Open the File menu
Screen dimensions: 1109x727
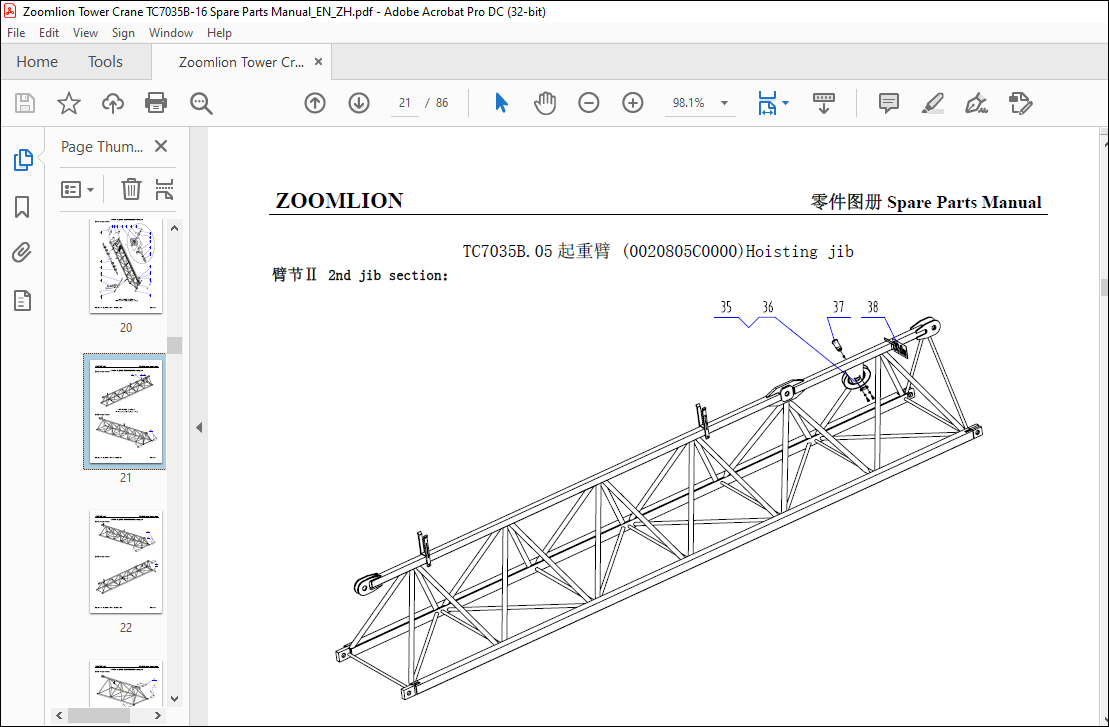[16, 33]
